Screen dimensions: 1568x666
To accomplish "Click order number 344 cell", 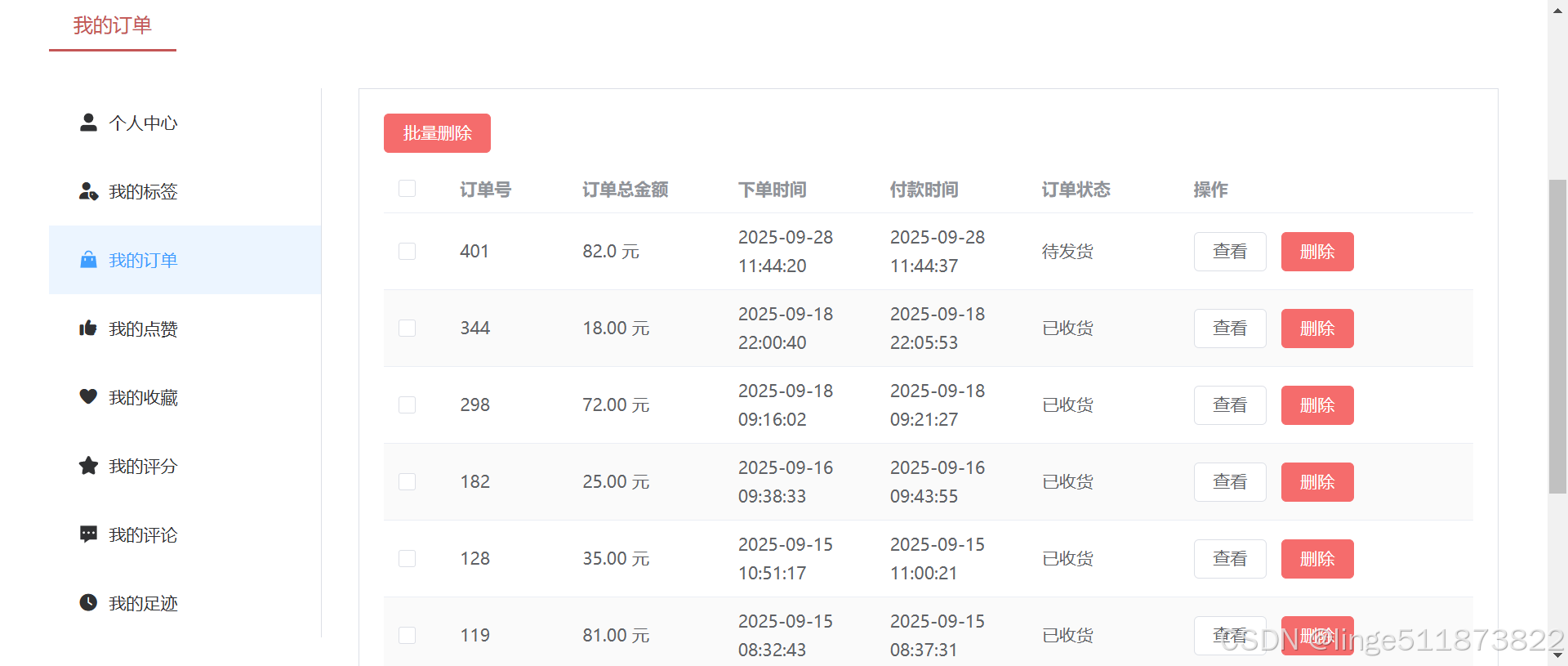I will [x=474, y=329].
